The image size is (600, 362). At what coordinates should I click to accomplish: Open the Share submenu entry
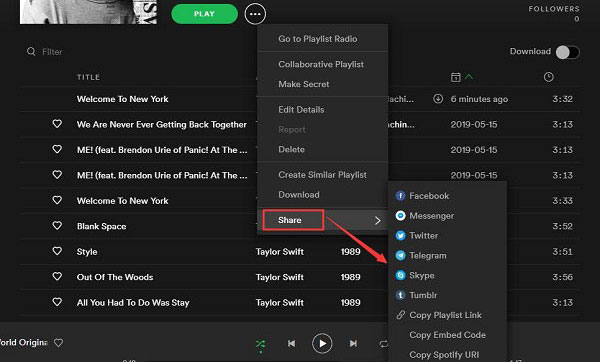pyautogui.click(x=322, y=220)
